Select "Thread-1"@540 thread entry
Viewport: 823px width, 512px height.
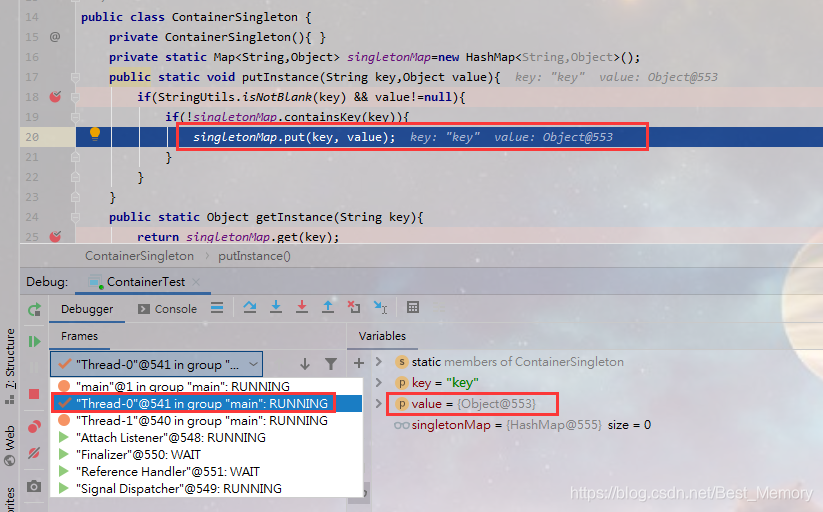[x=206, y=421]
